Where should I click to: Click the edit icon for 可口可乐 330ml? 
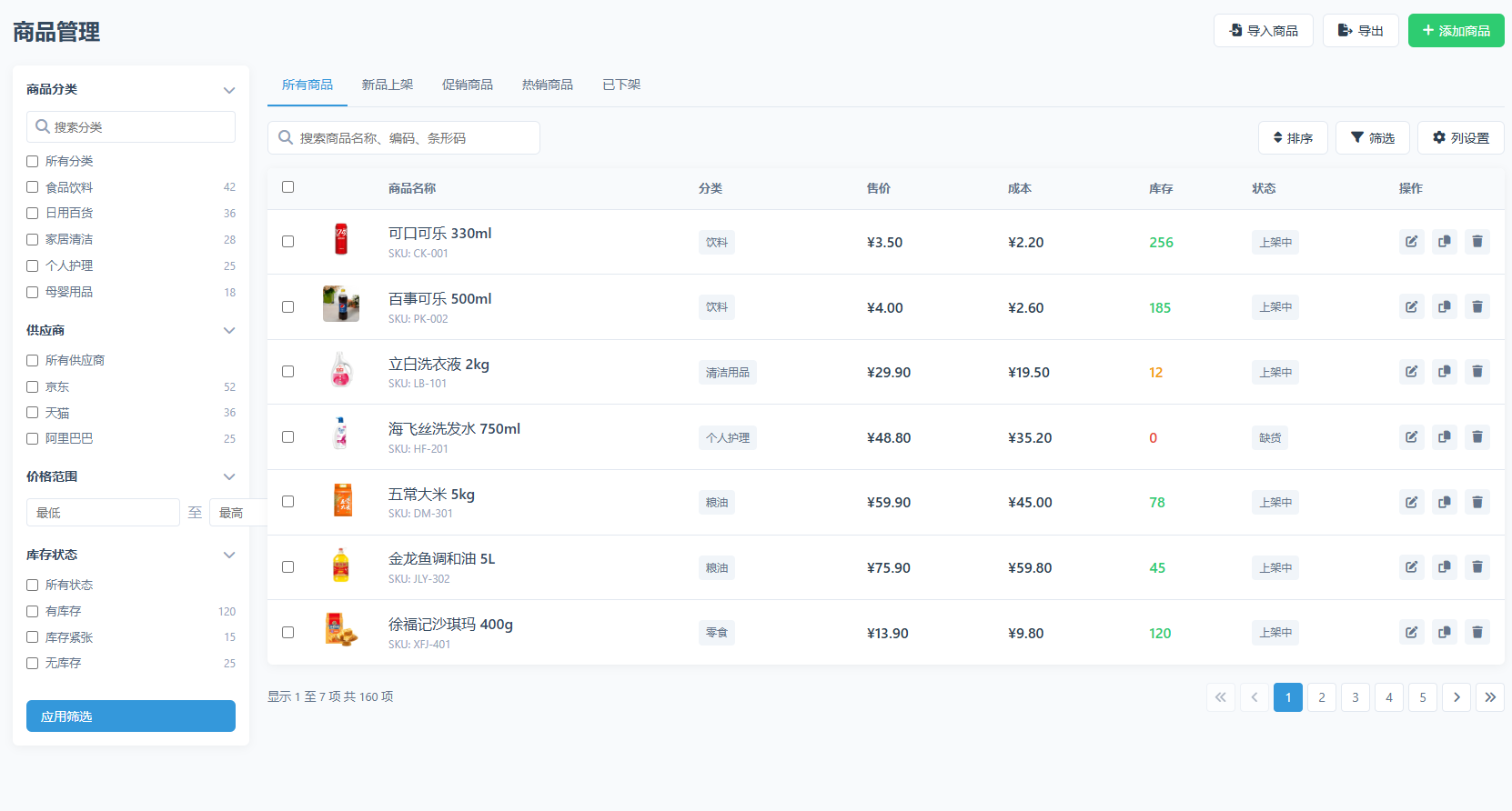coord(1411,242)
